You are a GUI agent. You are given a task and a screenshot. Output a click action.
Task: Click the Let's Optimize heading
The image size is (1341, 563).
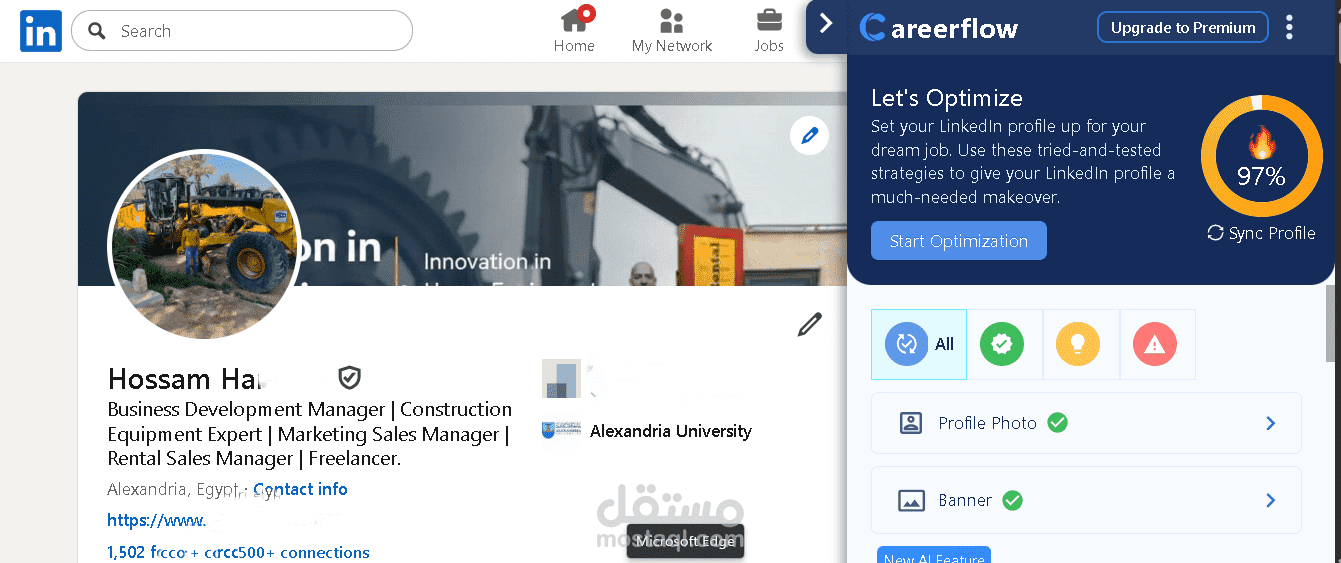[x=947, y=98]
